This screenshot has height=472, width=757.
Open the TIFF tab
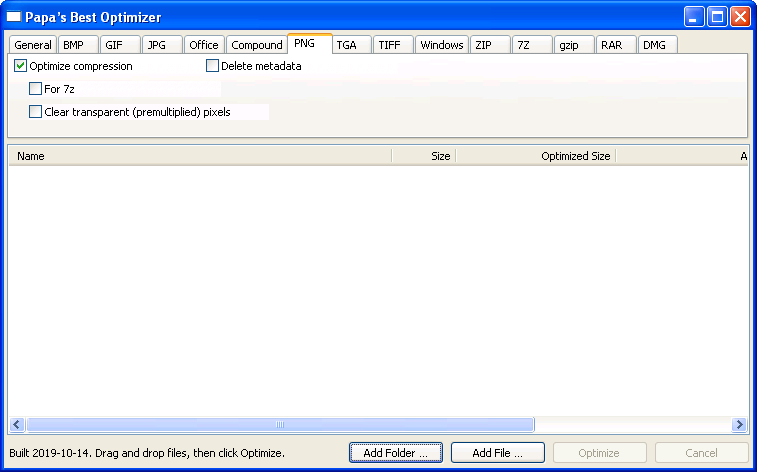pyautogui.click(x=389, y=45)
